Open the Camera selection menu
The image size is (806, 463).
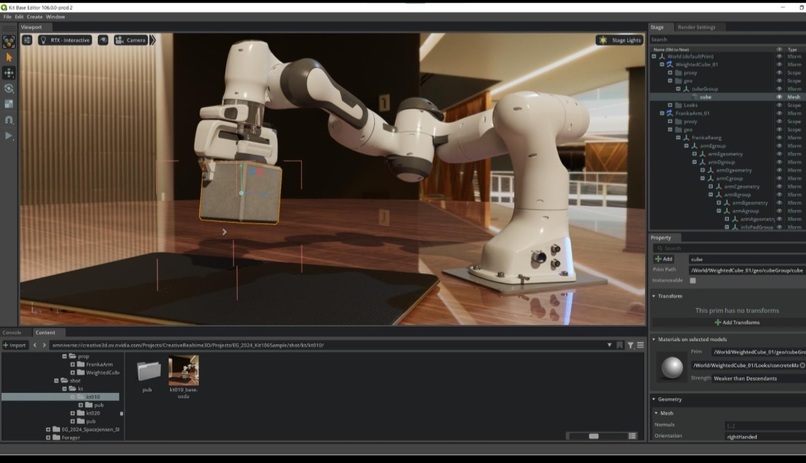pos(131,40)
